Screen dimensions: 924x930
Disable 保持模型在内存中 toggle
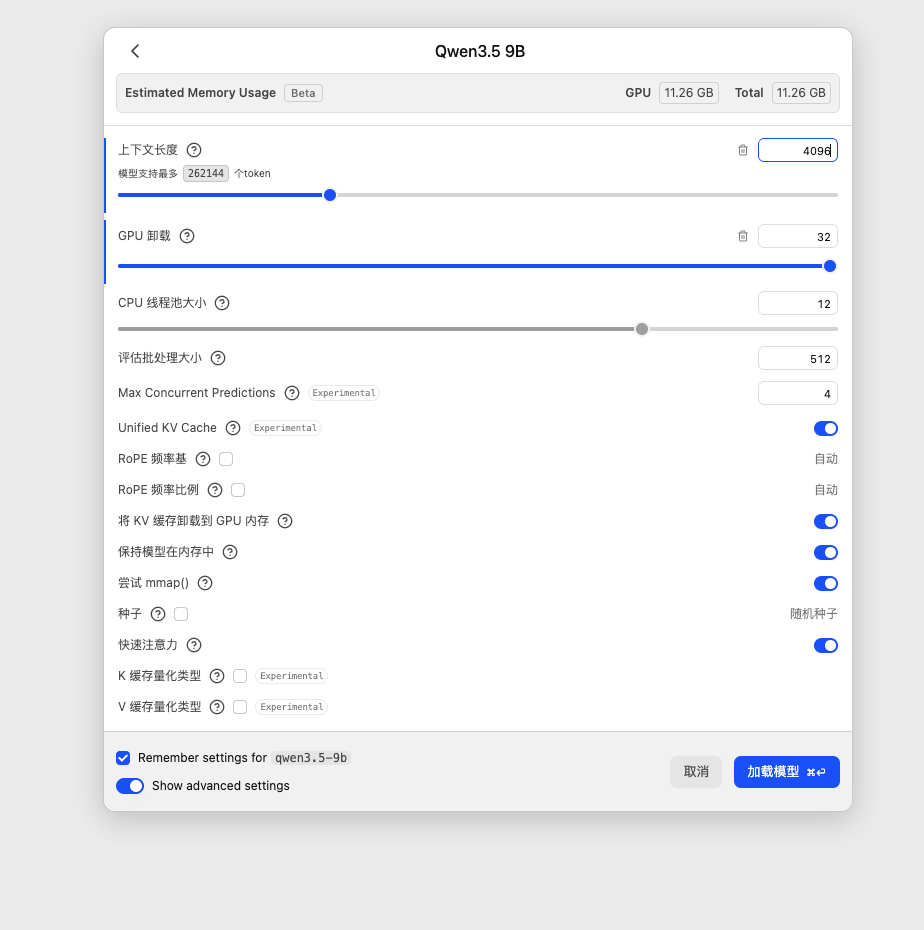(825, 552)
